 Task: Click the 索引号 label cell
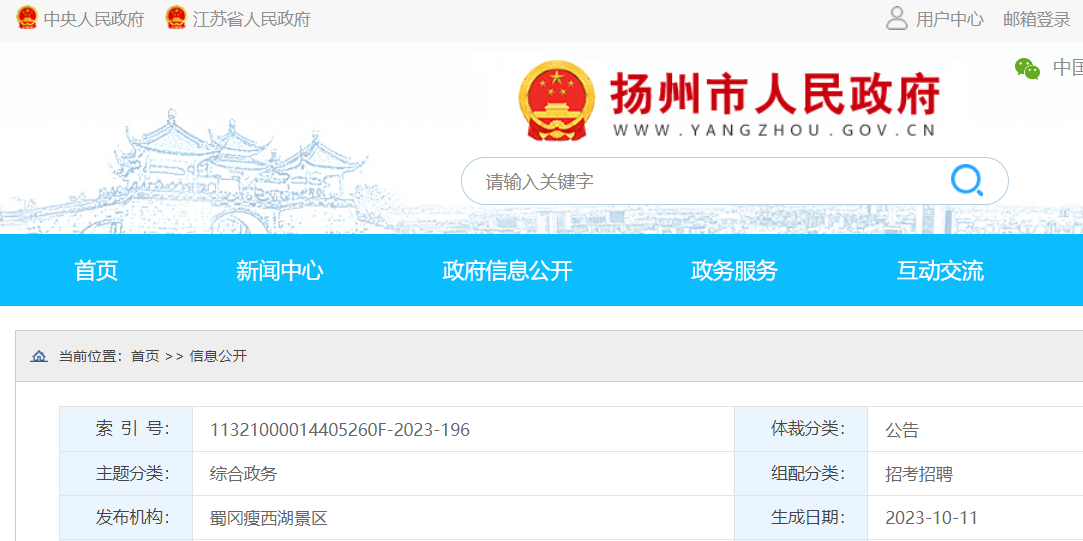coord(126,429)
